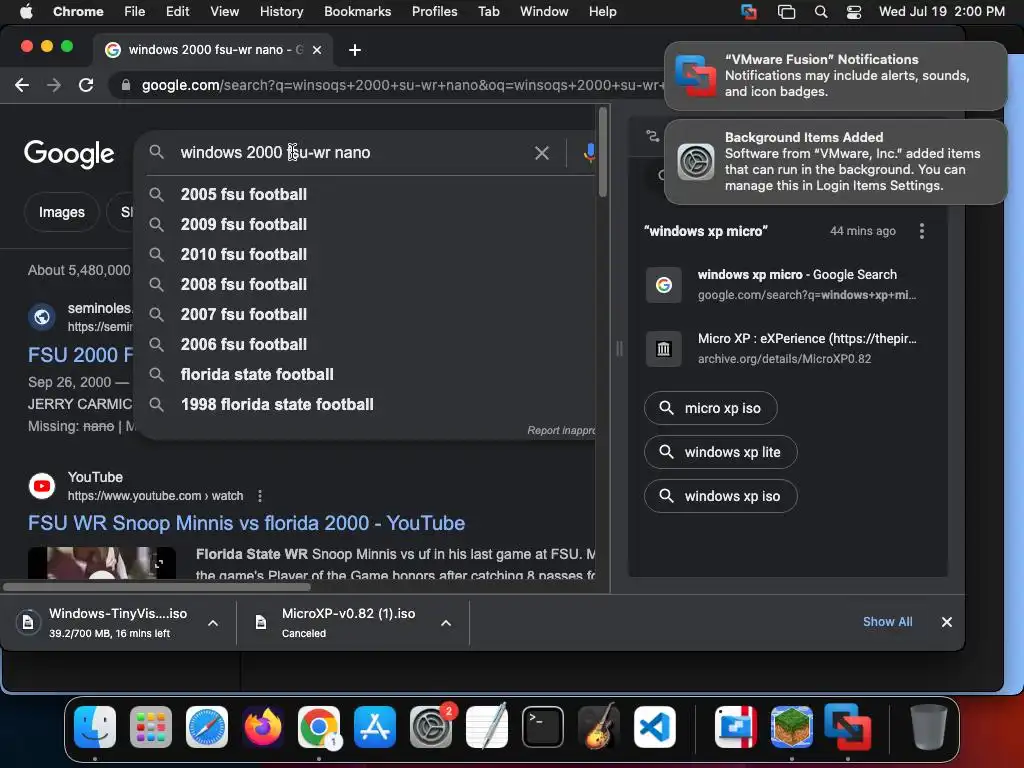Viewport: 1024px width, 768px height.
Task: Expand options for Windows-TinyVista iso download
Action: 213,623
